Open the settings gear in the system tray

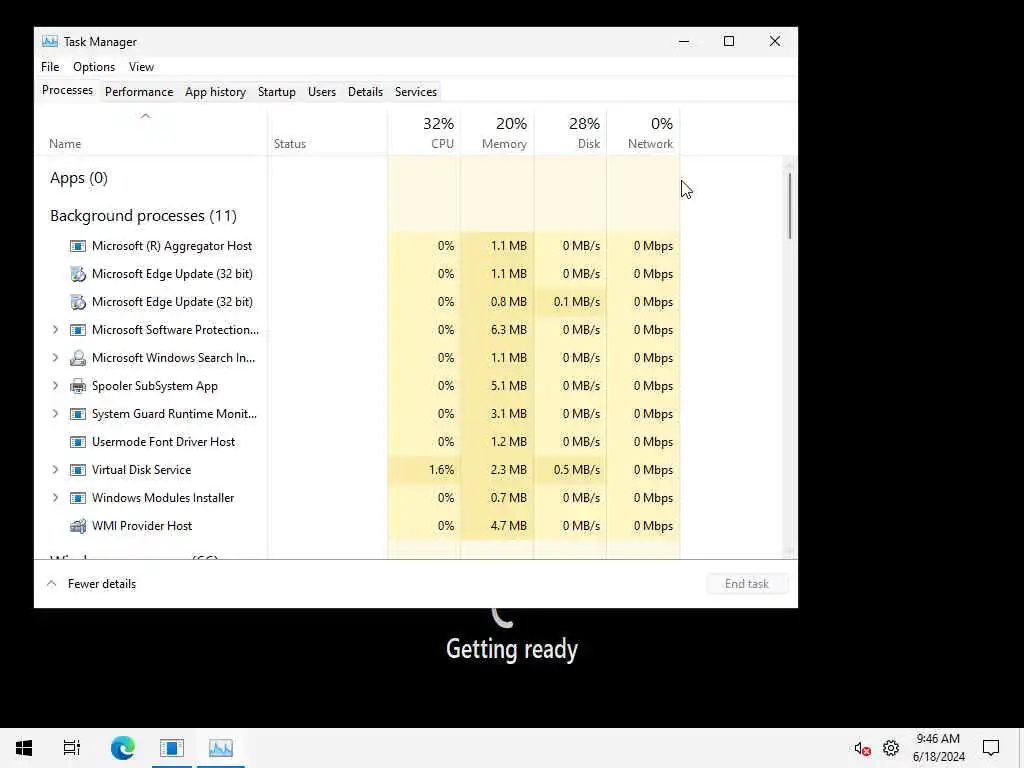[x=891, y=748]
